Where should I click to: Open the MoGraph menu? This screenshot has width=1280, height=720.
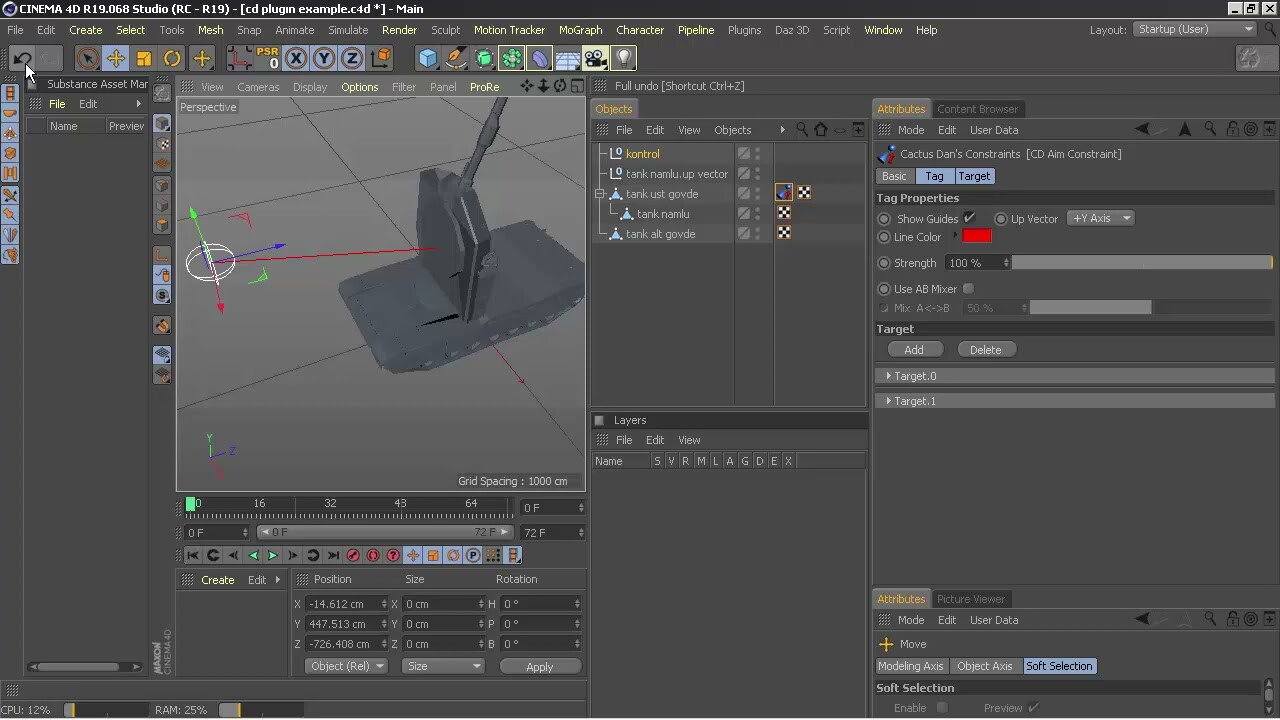point(580,30)
